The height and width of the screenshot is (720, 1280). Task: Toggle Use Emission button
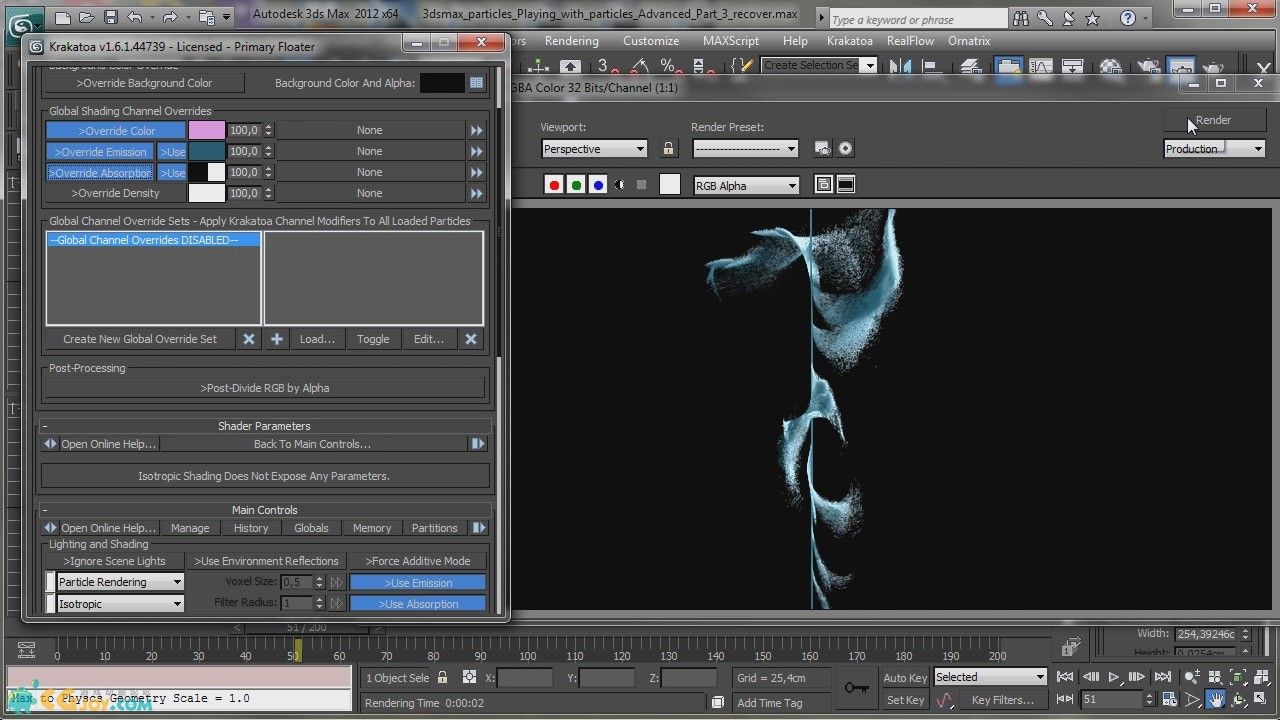417,583
